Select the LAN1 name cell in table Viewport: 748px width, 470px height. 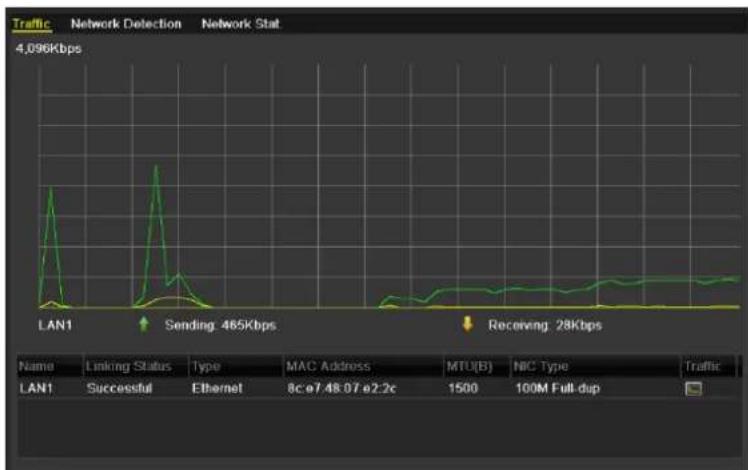point(36,388)
